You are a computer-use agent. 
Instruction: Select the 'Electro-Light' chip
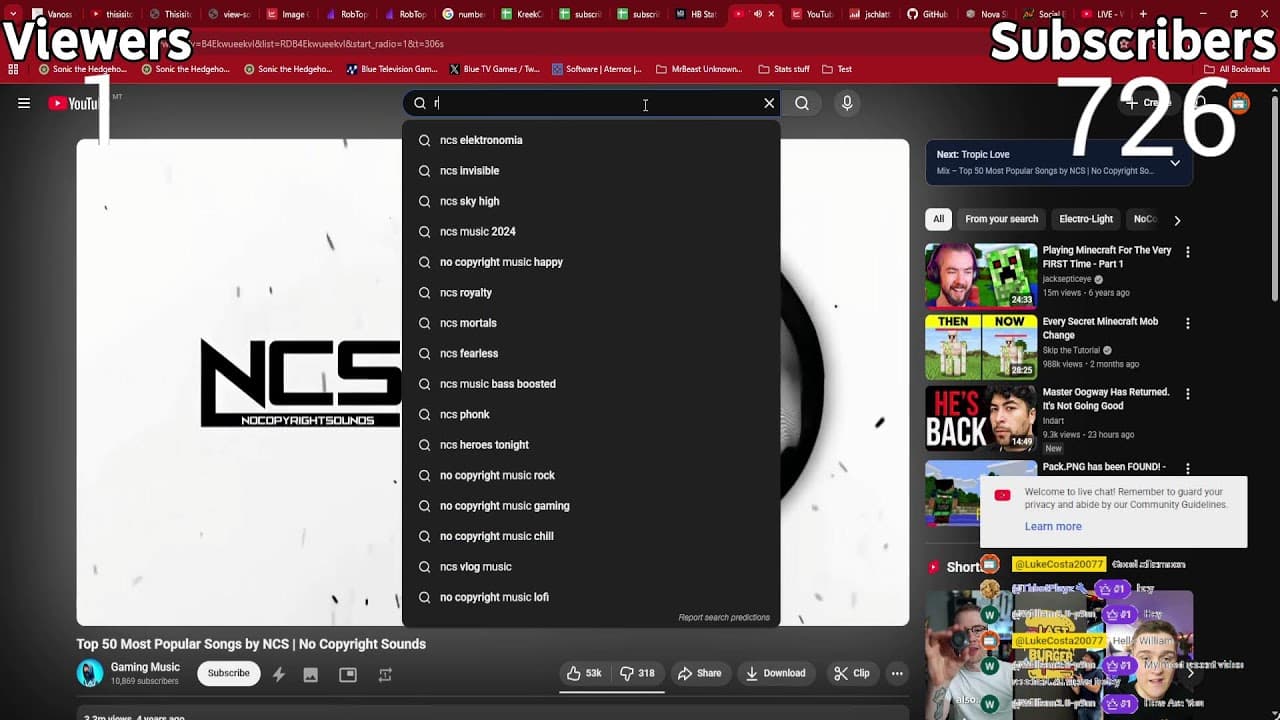[x=1086, y=219]
